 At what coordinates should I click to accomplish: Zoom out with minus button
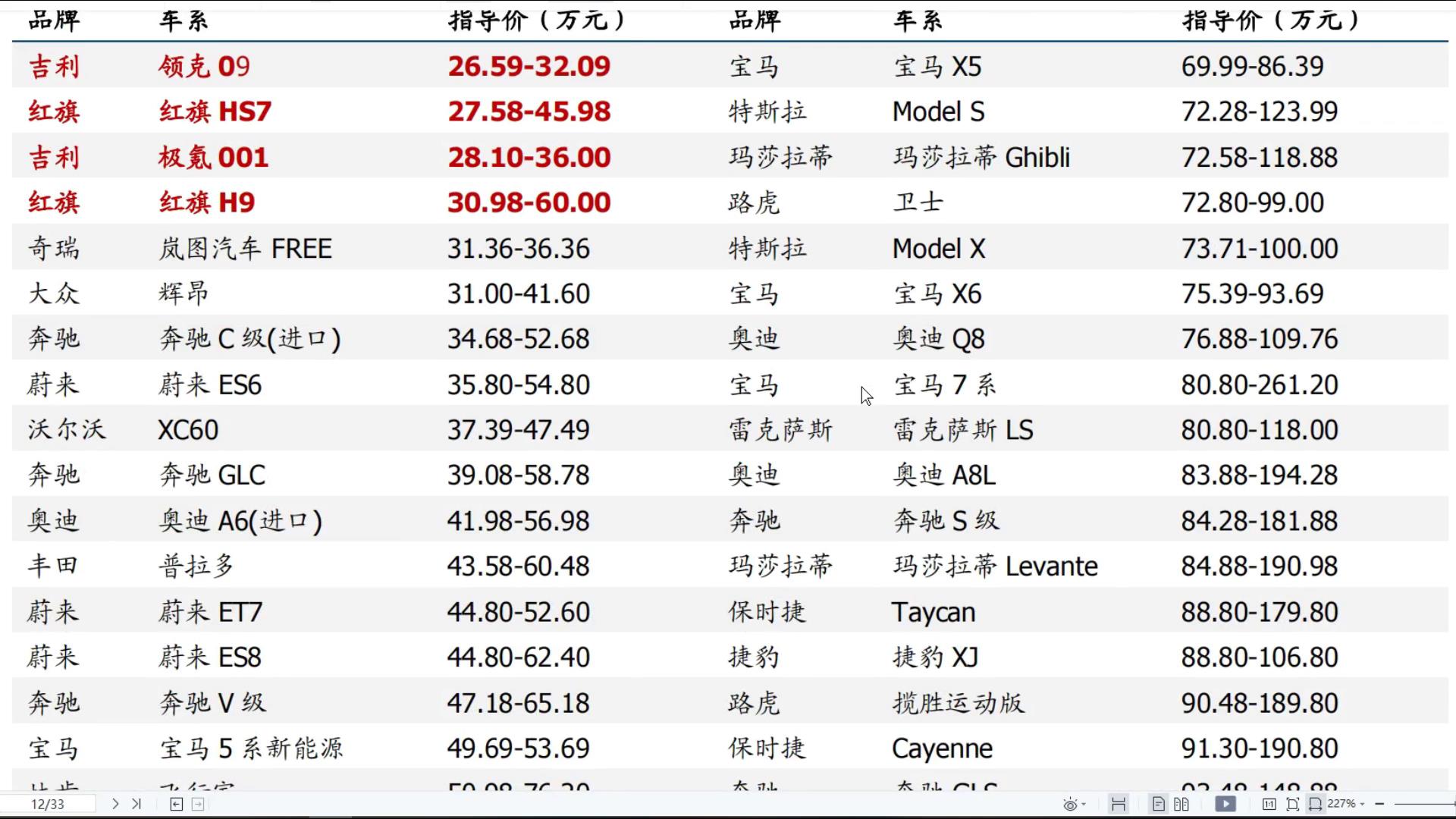tap(1379, 804)
